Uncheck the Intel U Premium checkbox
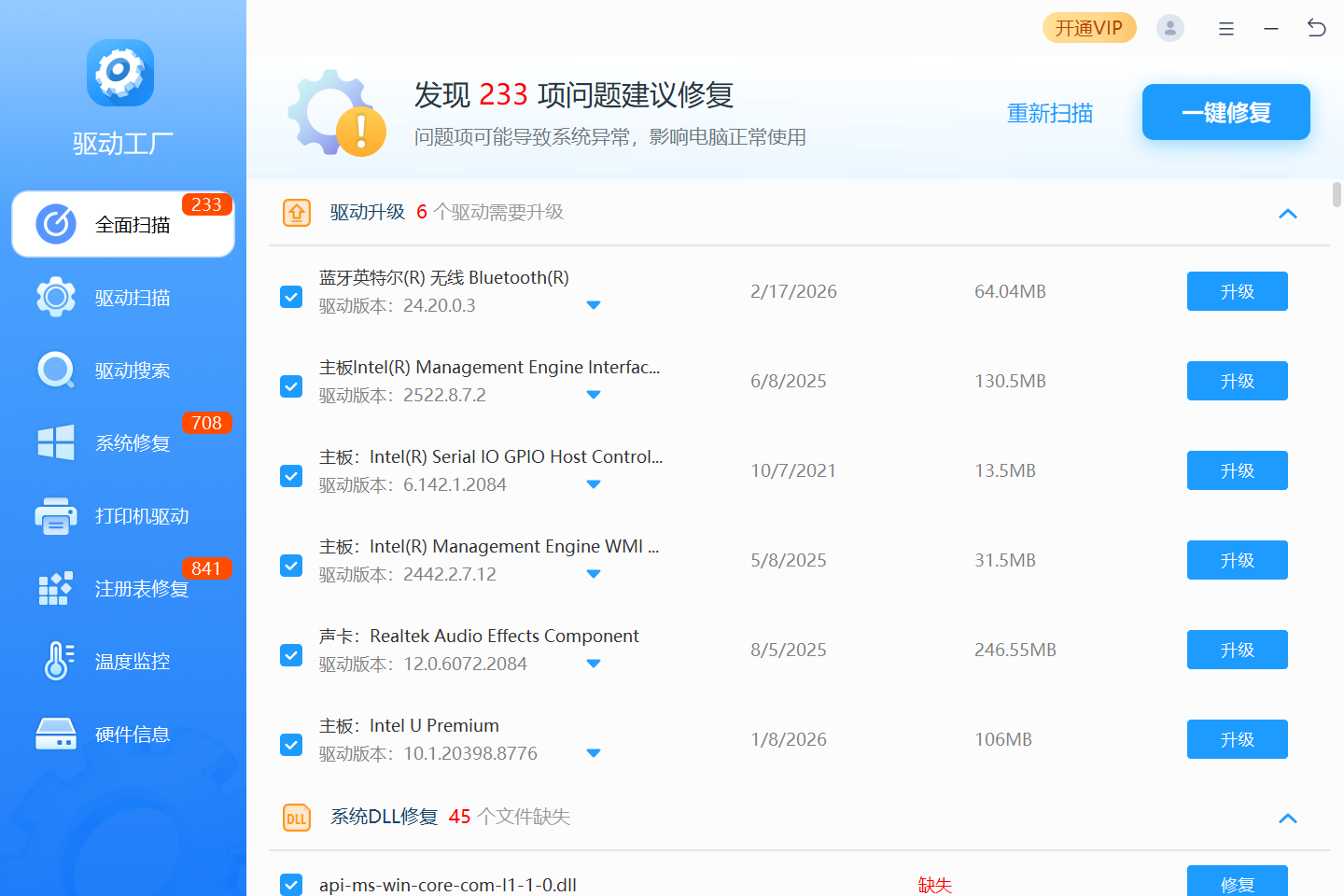 click(x=291, y=745)
